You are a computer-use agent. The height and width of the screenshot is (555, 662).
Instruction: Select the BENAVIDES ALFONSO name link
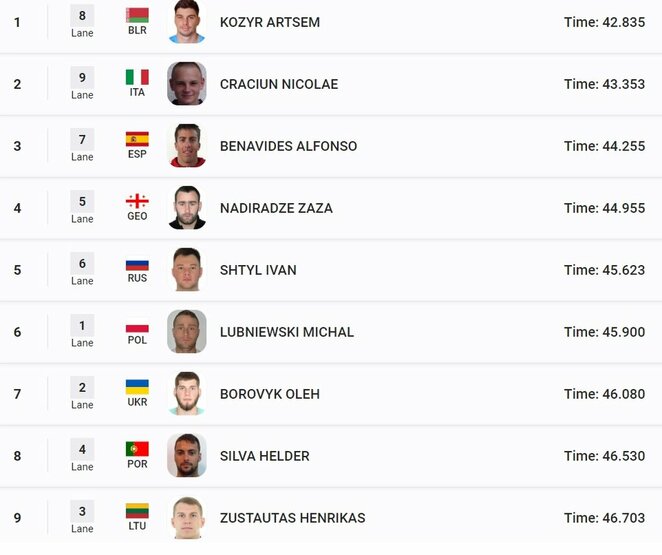click(x=288, y=146)
